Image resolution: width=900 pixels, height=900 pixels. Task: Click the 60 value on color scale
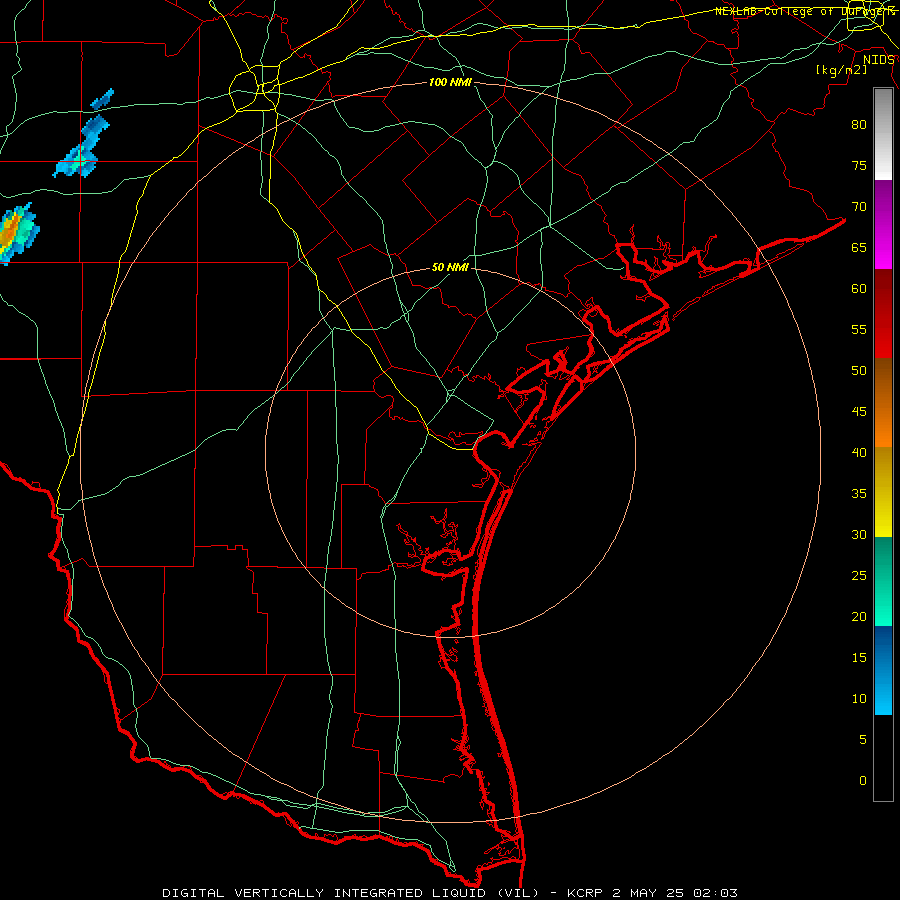click(859, 289)
